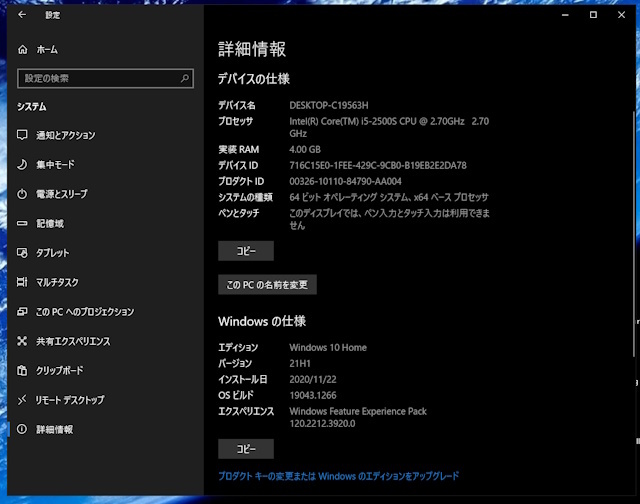
Task: Click the クリップボード clipboard icon
Action: point(22,371)
